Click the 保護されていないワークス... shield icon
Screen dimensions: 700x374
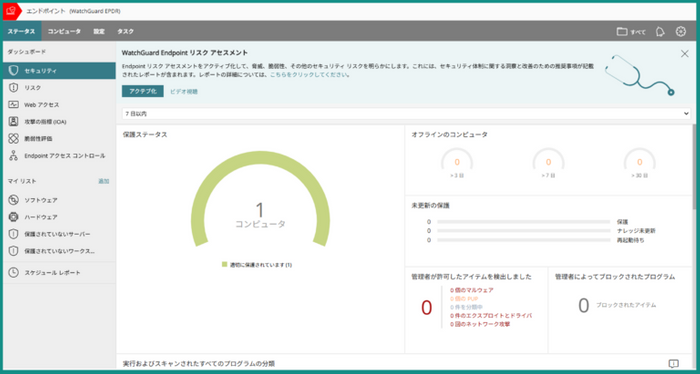click(x=13, y=251)
